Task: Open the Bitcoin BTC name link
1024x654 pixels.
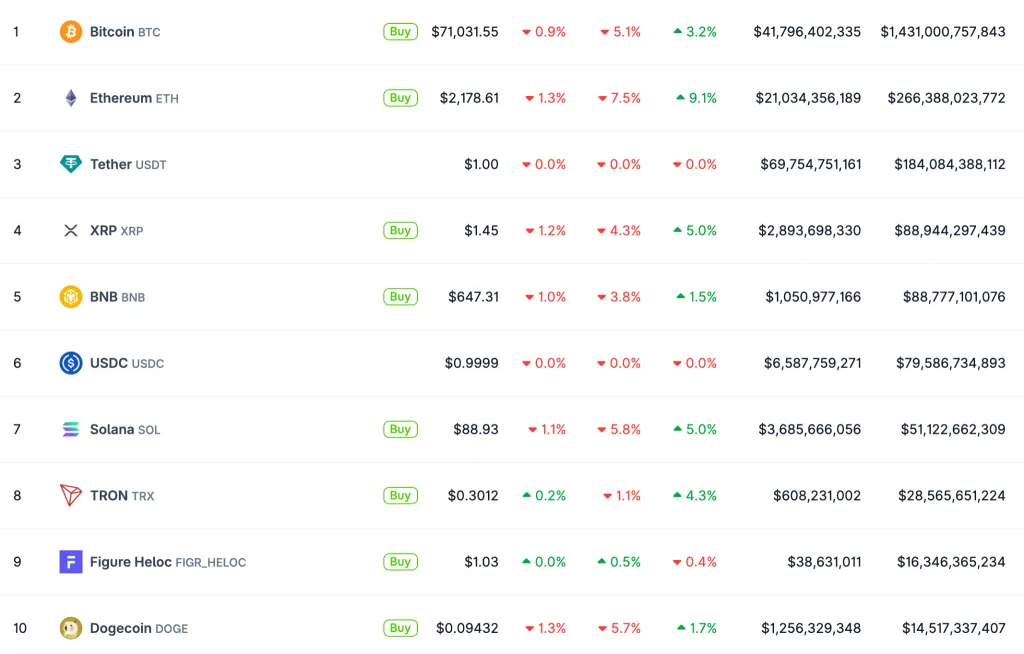Action: point(124,32)
